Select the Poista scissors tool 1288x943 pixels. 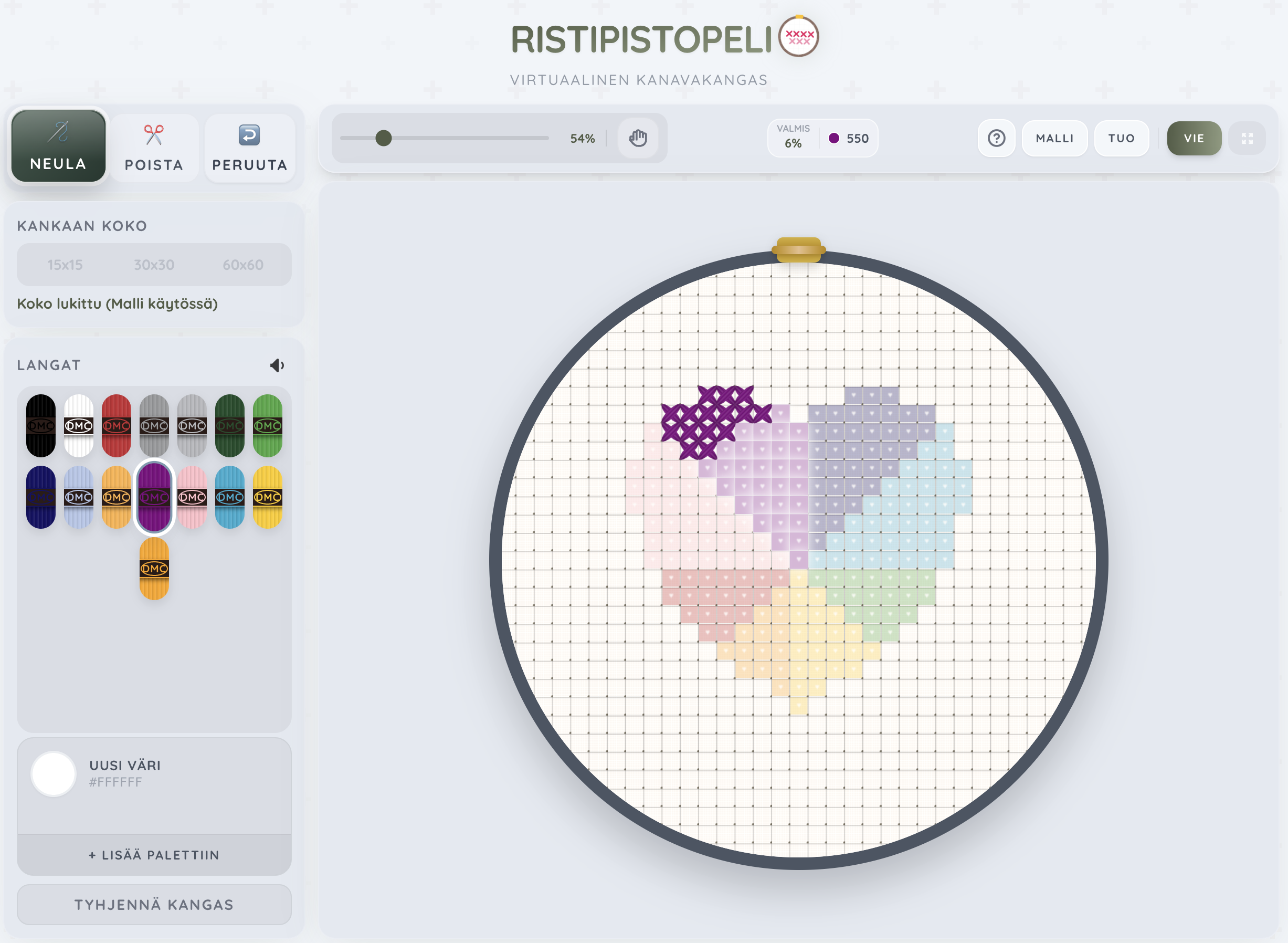tap(154, 149)
